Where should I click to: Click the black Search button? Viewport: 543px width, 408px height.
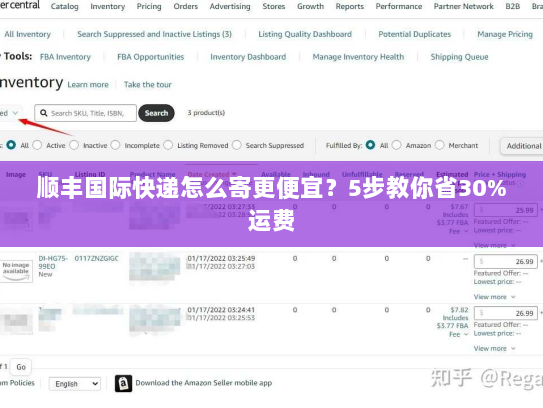156,113
